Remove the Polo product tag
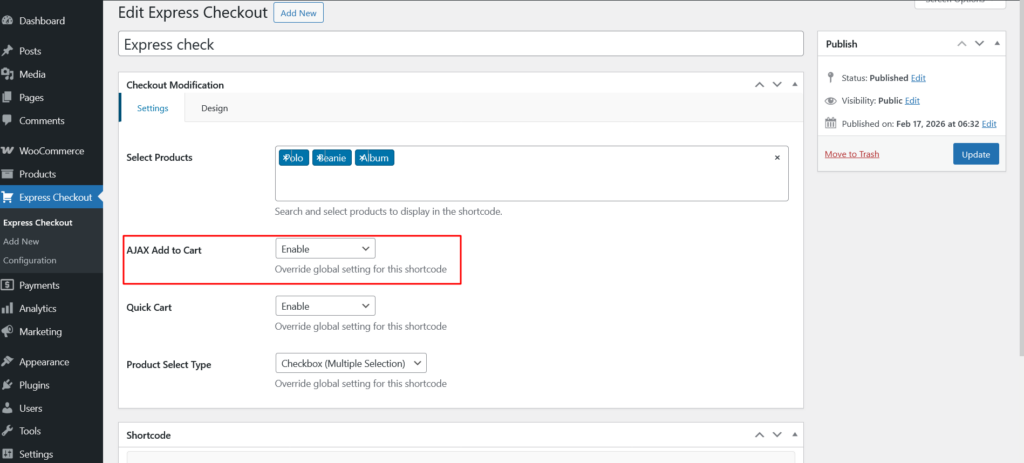Screen dimensions: 1024x463 click(x=285, y=158)
